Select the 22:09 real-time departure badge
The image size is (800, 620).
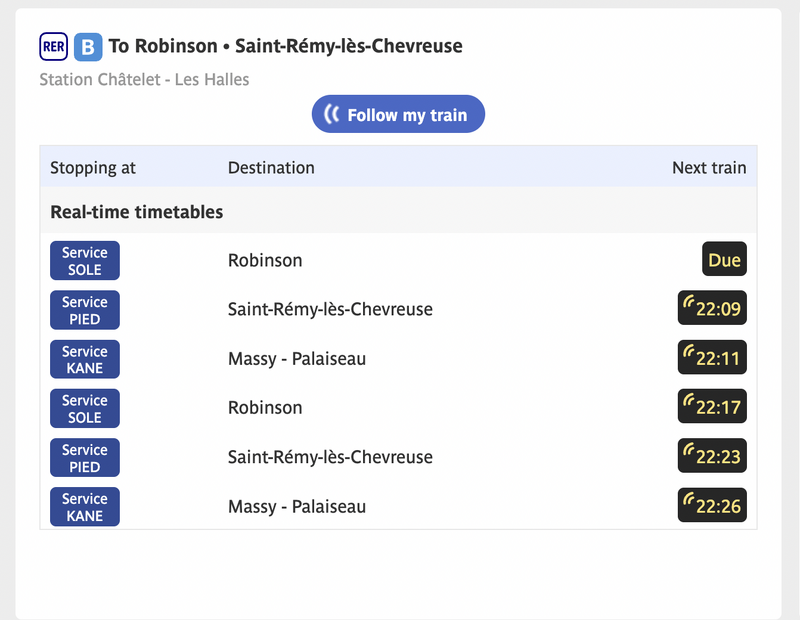[x=712, y=309]
